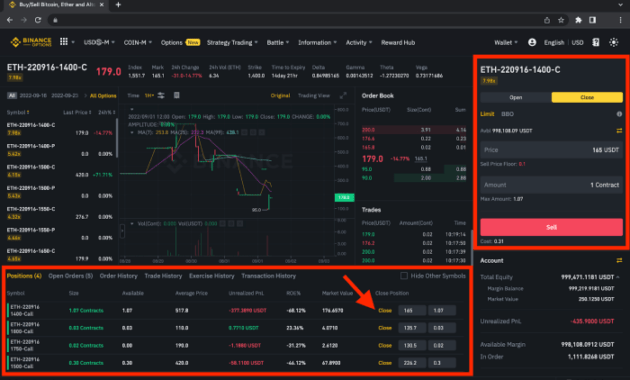630x380 pixels.
Task: Select Trading View chart mode
Action: pos(314,96)
